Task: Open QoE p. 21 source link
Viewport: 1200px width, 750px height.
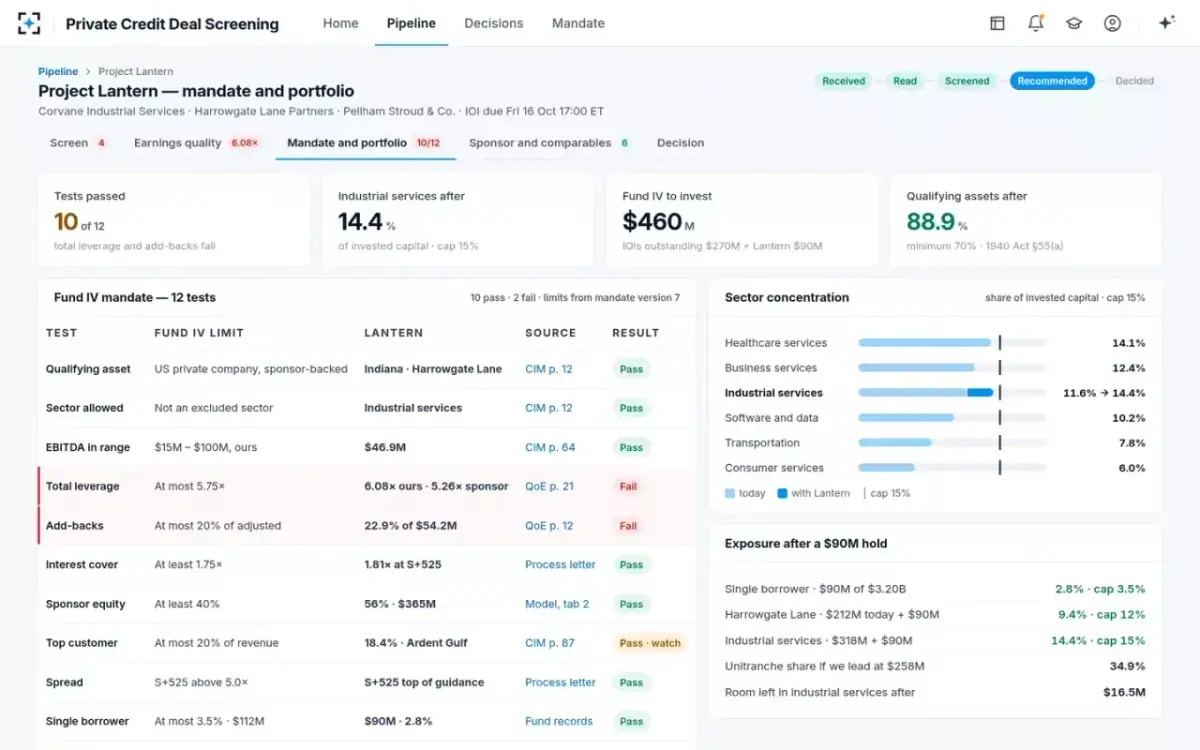Action: point(549,486)
